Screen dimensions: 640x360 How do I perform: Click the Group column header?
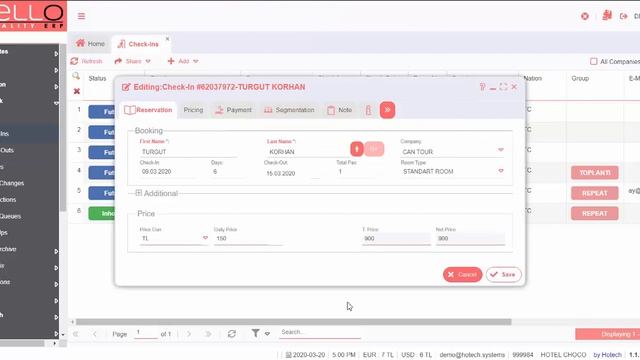pyautogui.click(x=580, y=78)
